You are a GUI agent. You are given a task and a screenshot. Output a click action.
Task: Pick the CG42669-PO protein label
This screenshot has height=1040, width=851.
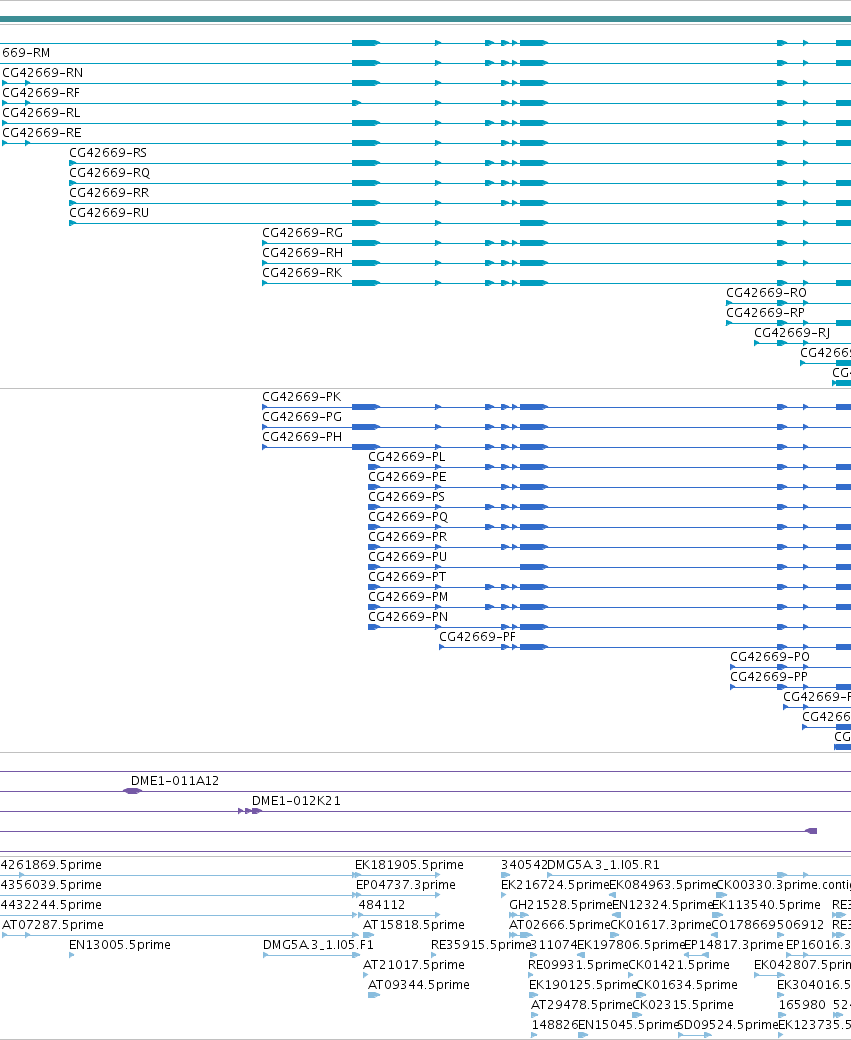[770, 656]
